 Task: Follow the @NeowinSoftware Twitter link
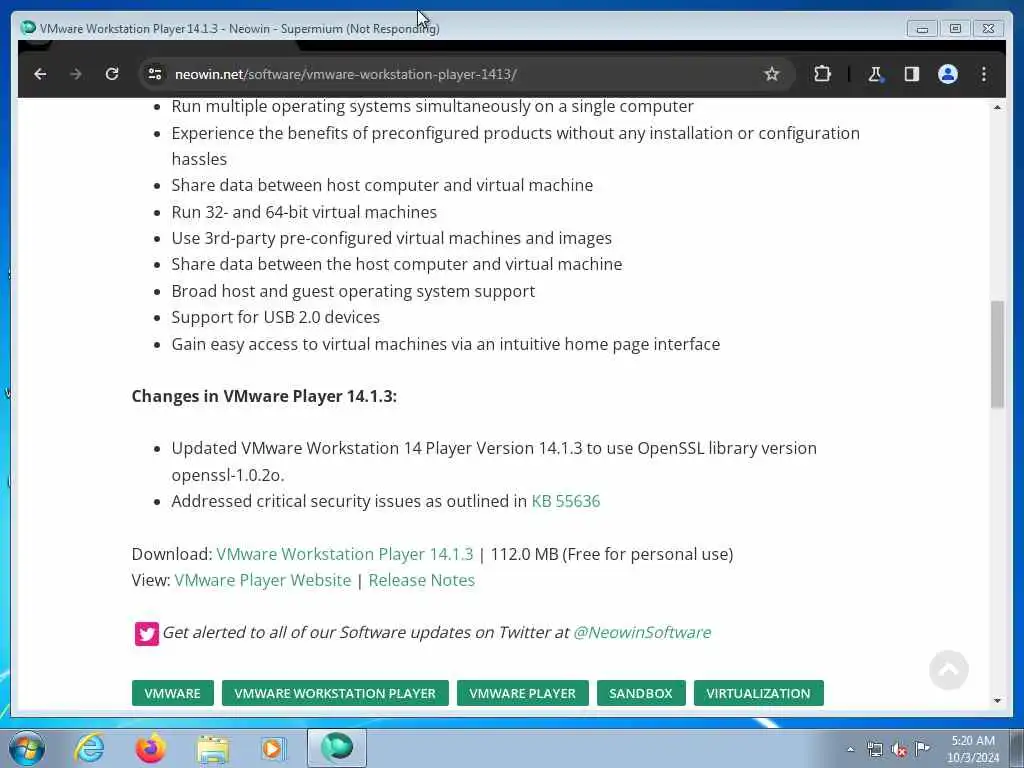coord(642,632)
